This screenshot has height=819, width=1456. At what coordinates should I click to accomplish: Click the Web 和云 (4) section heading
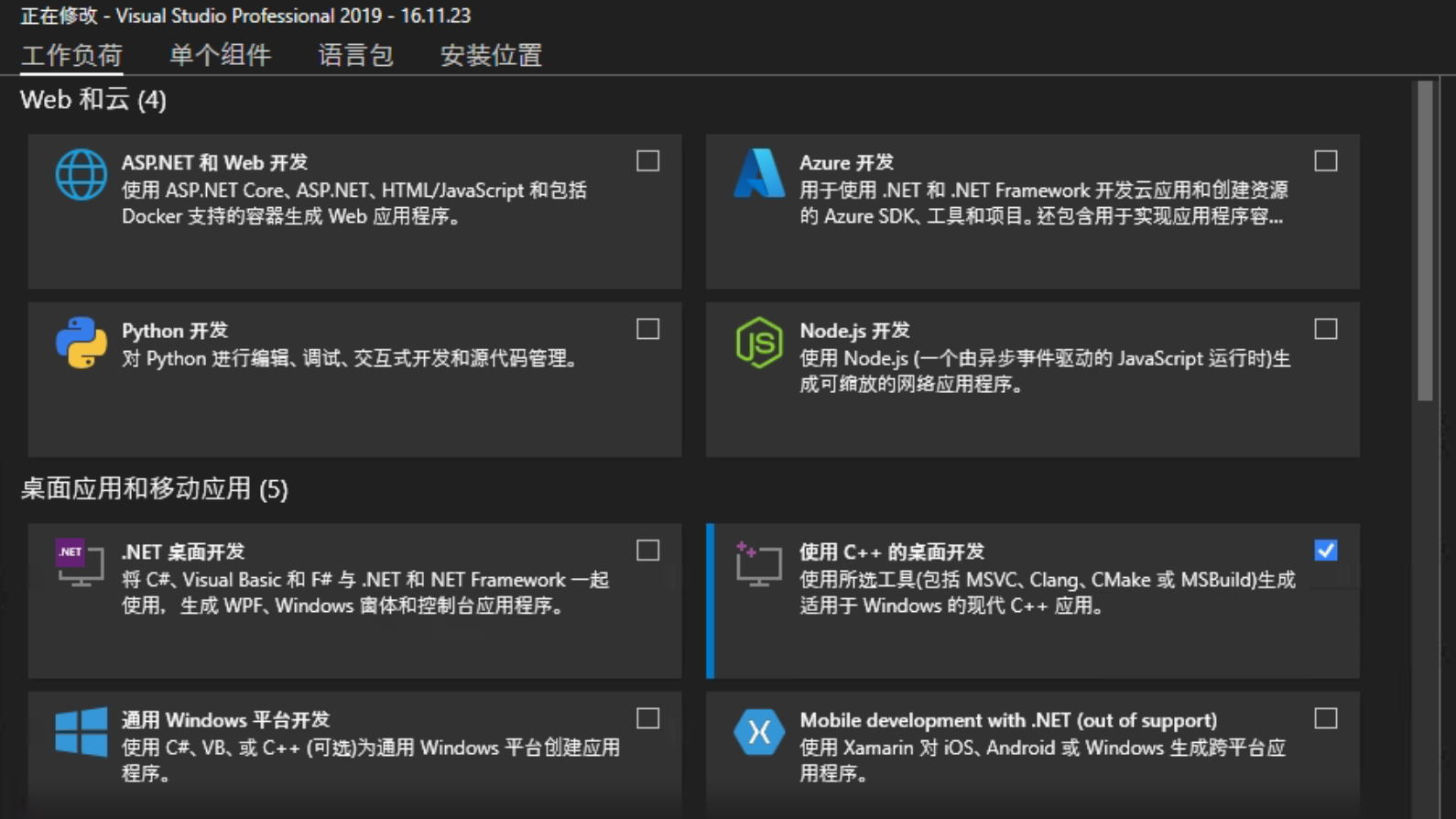tap(93, 100)
